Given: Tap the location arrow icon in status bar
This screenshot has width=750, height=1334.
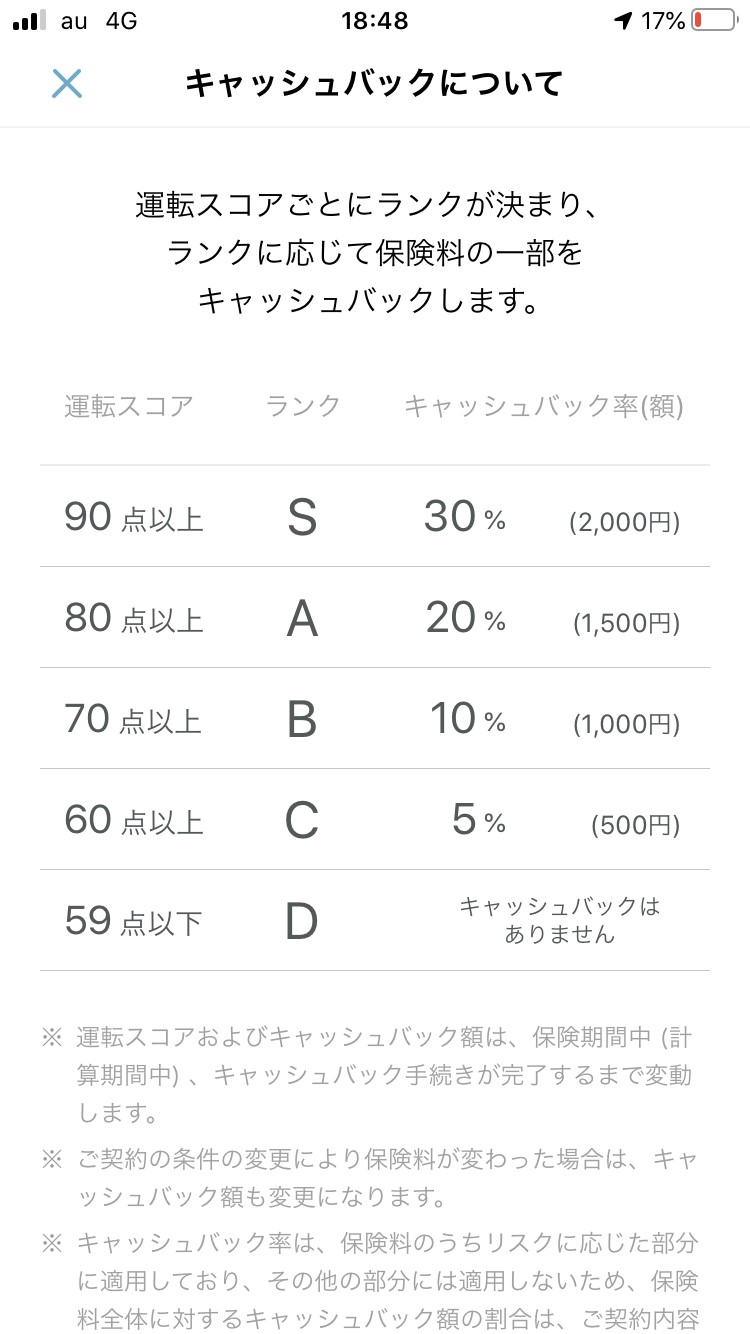Looking at the screenshot, I should click(624, 21).
